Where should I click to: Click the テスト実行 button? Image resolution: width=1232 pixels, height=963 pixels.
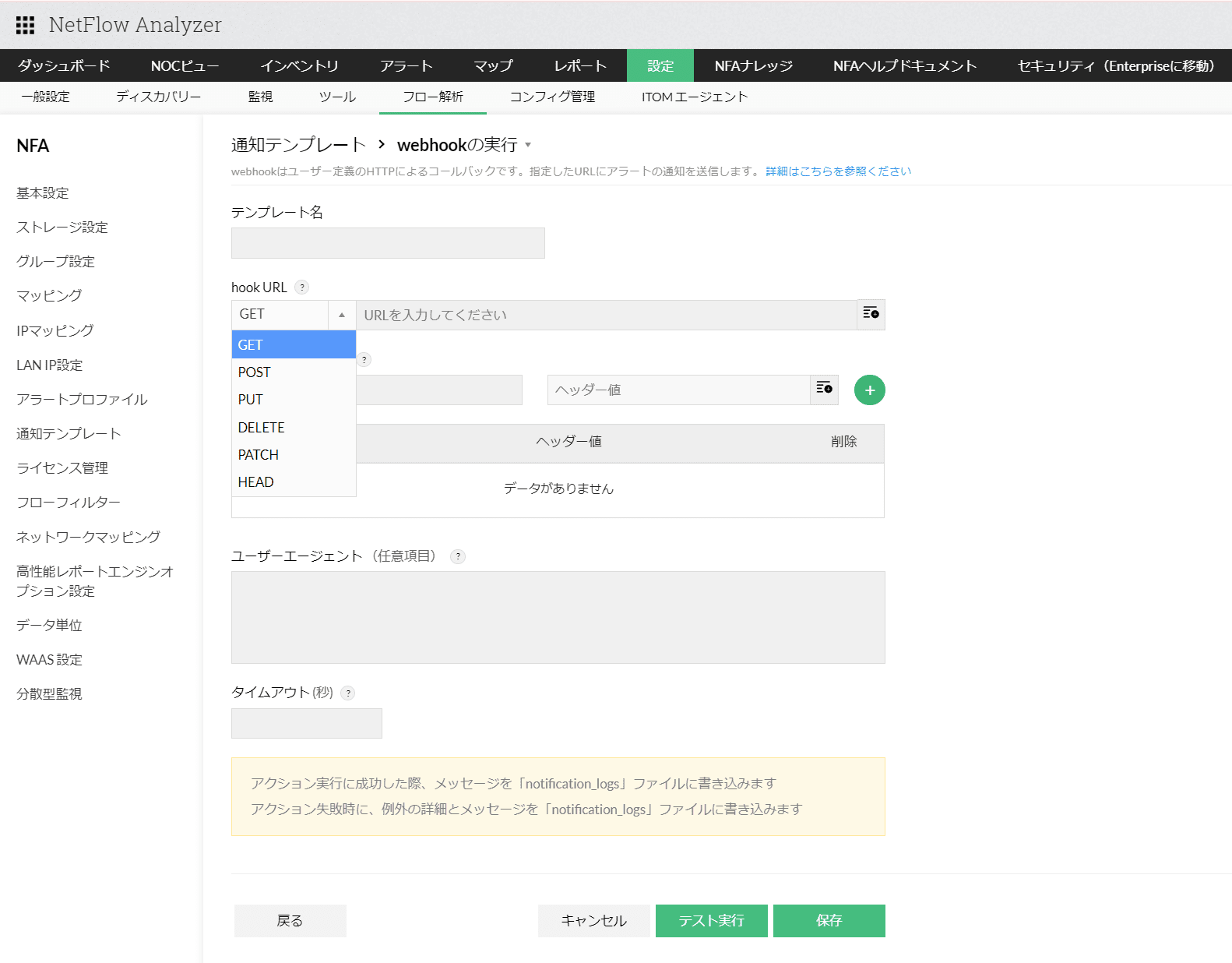tap(711, 921)
